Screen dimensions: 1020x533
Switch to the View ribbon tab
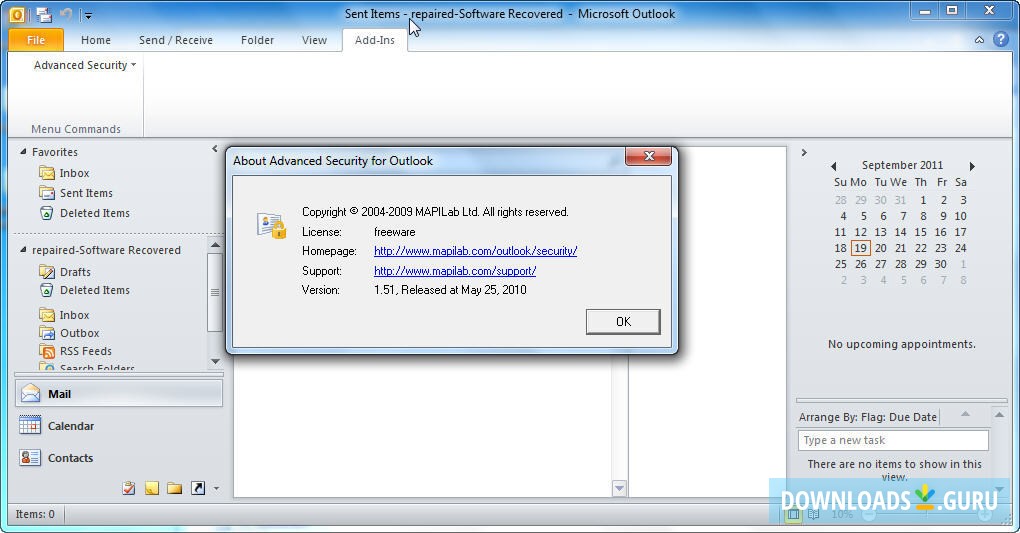pyautogui.click(x=314, y=40)
